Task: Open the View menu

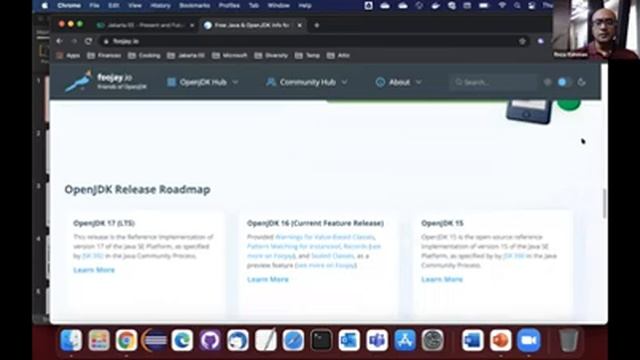Action: pyautogui.click(x=135, y=6)
